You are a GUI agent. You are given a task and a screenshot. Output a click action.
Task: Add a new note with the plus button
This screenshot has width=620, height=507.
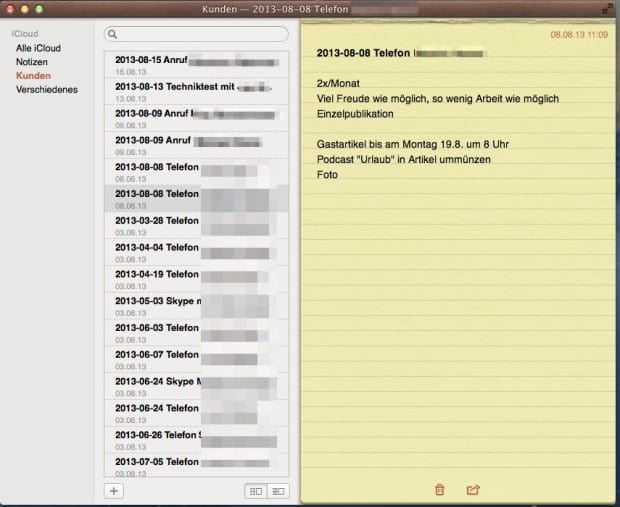click(x=113, y=491)
